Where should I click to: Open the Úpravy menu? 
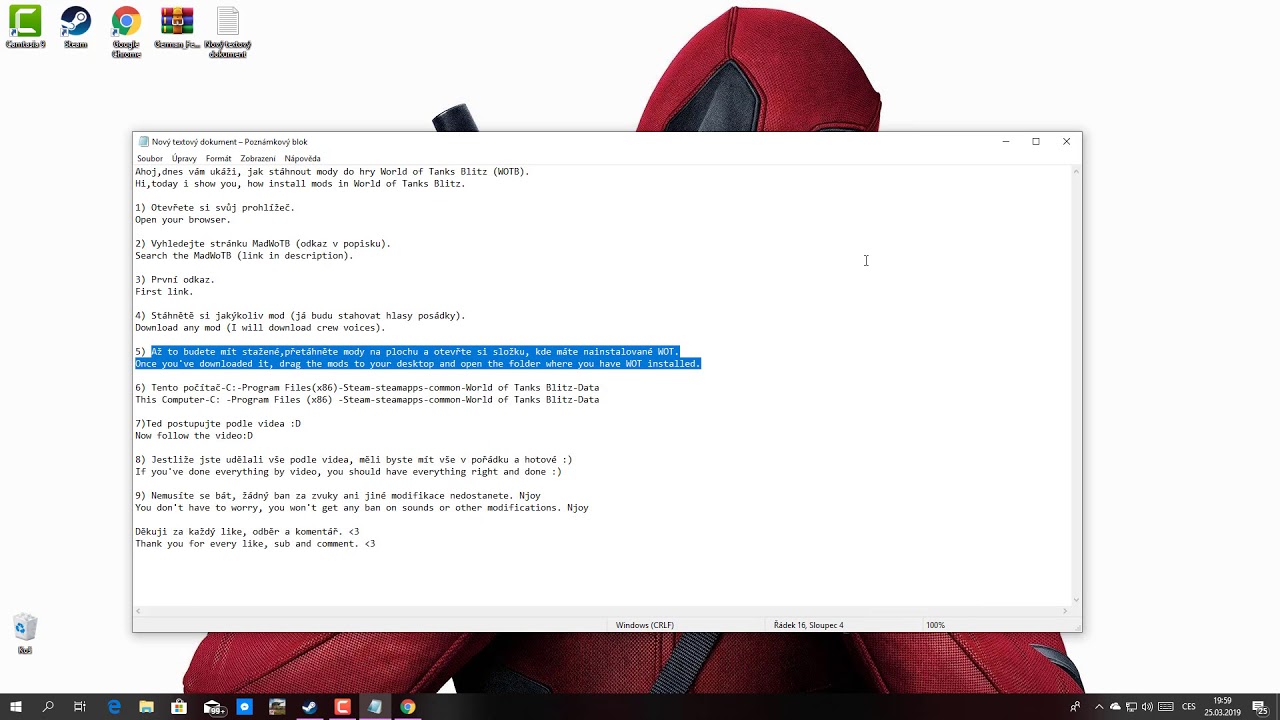184,158
